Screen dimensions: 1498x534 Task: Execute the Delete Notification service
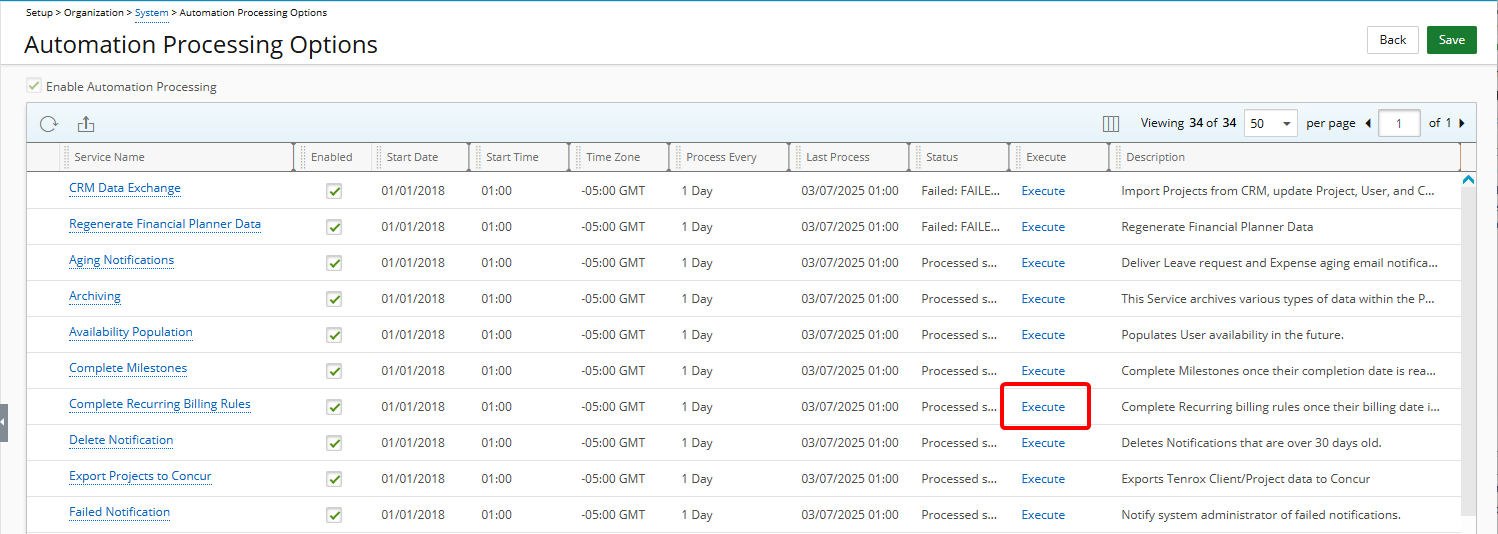[x=1043, y=443]
